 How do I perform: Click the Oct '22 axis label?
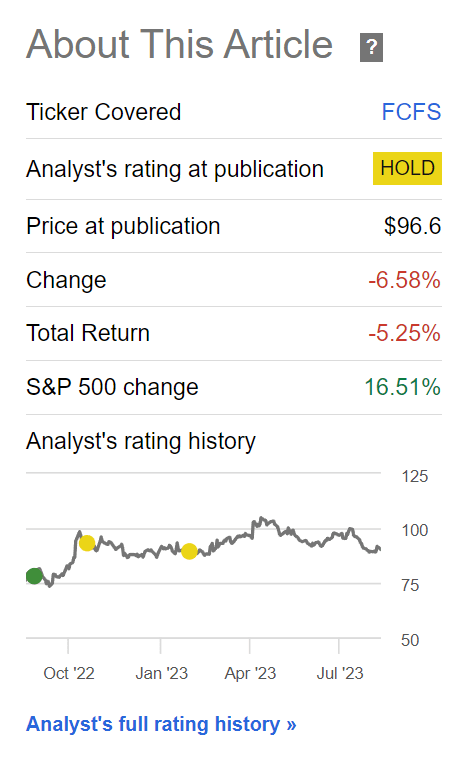[x=69, y=674]
